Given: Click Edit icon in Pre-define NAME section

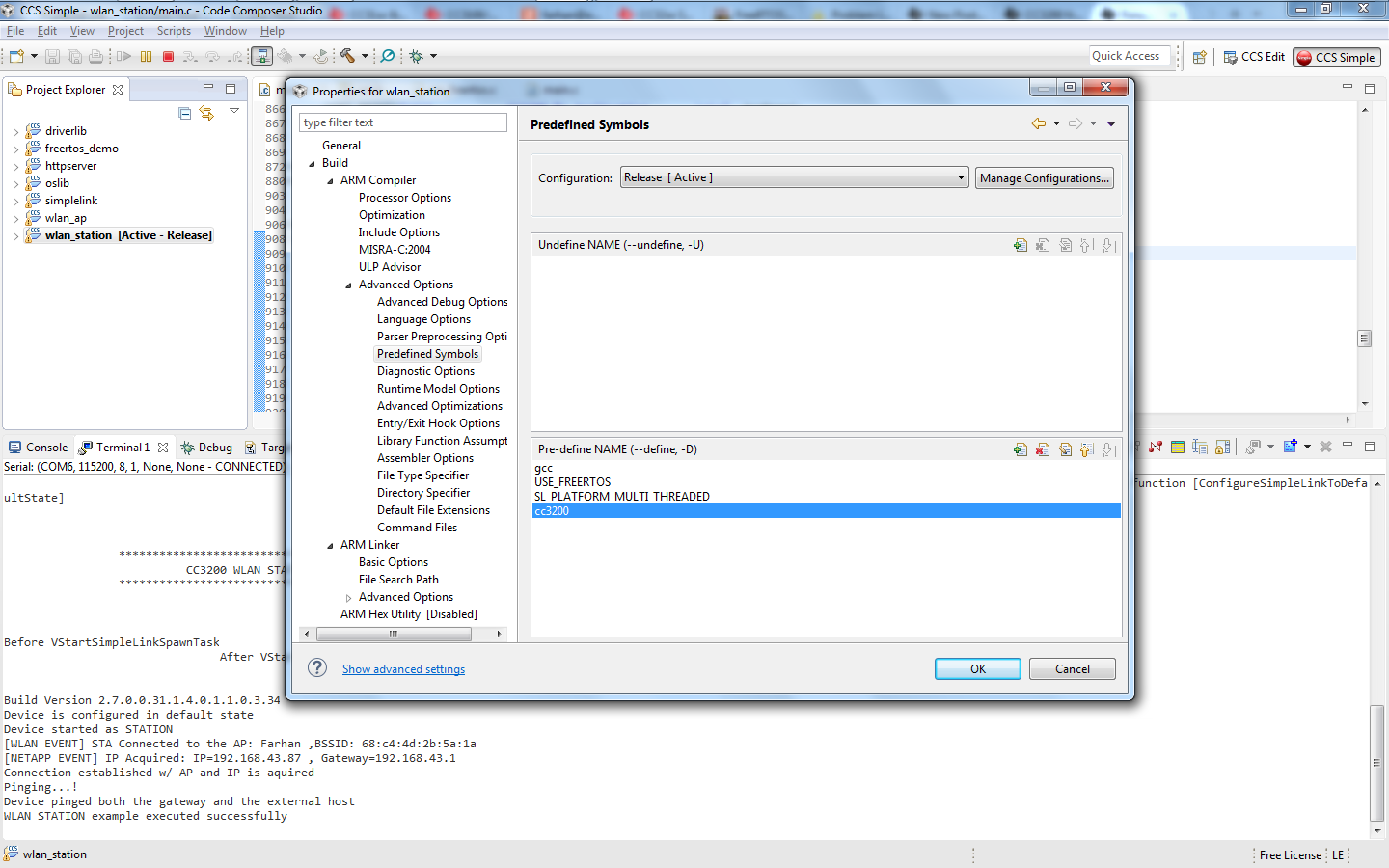Looking at the screenshot, I should pos(1065,449).
